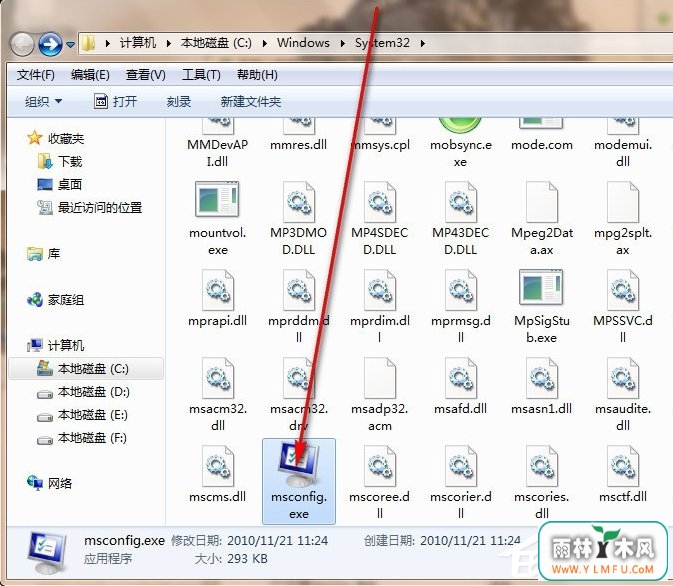Select the mscorier.dll file icon
The image size is (673, 586).
tap(461, 466)
